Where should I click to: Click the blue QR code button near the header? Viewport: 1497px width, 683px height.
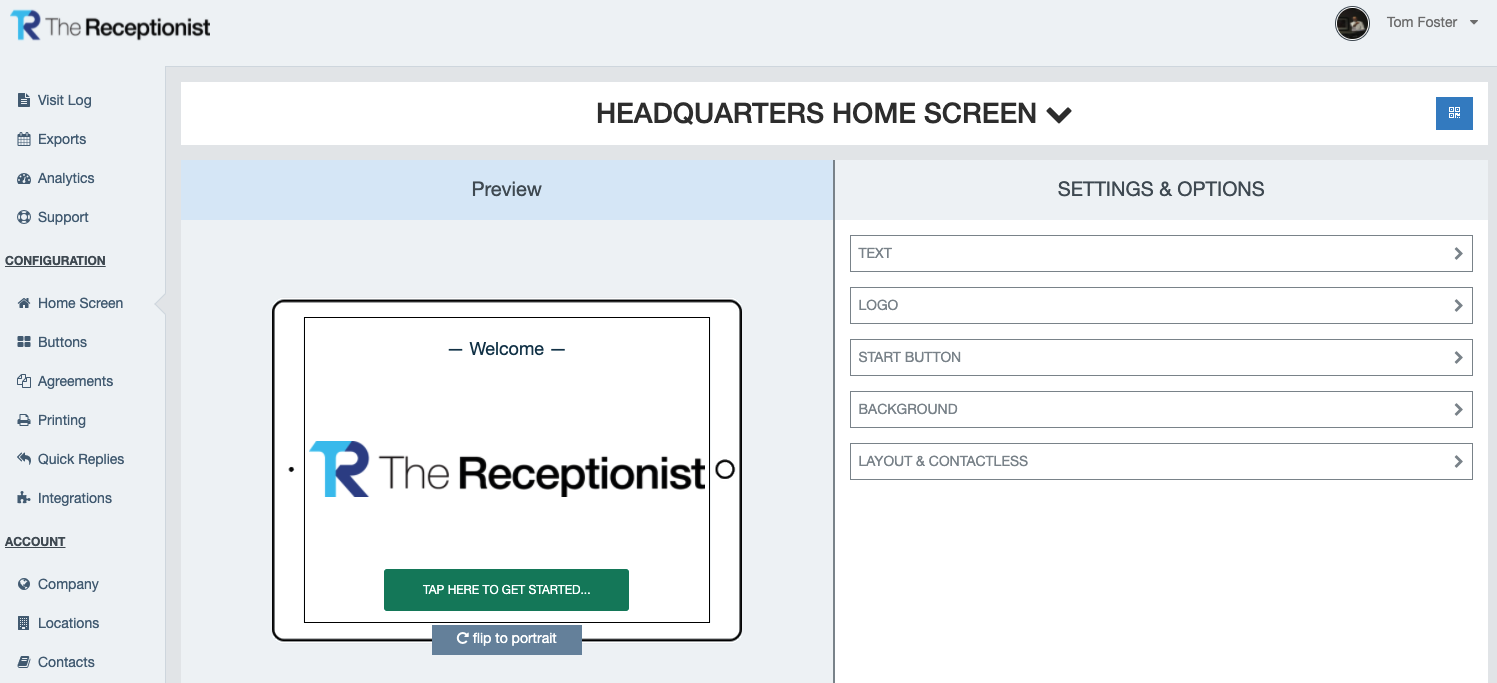[x=1454, y=113]
